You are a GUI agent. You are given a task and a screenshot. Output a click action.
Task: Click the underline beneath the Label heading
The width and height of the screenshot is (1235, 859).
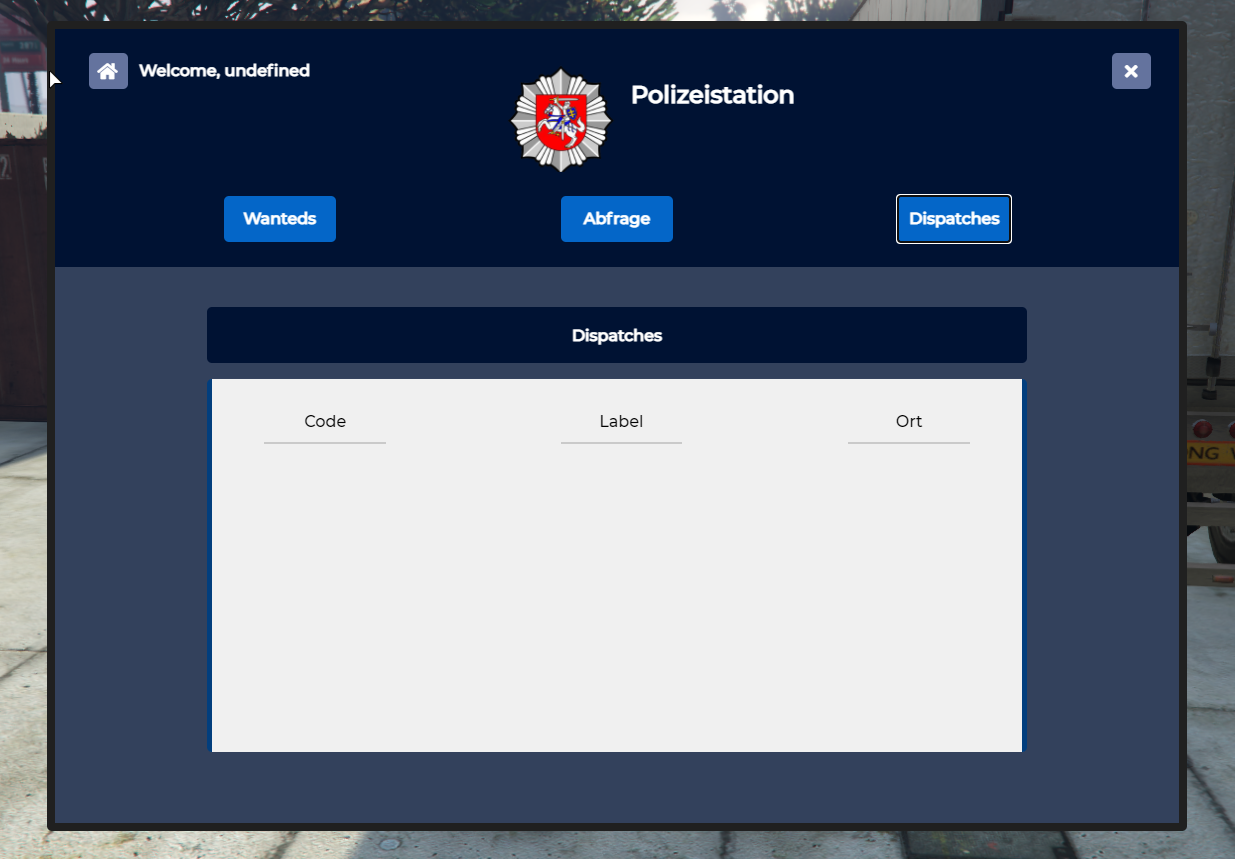621,442
